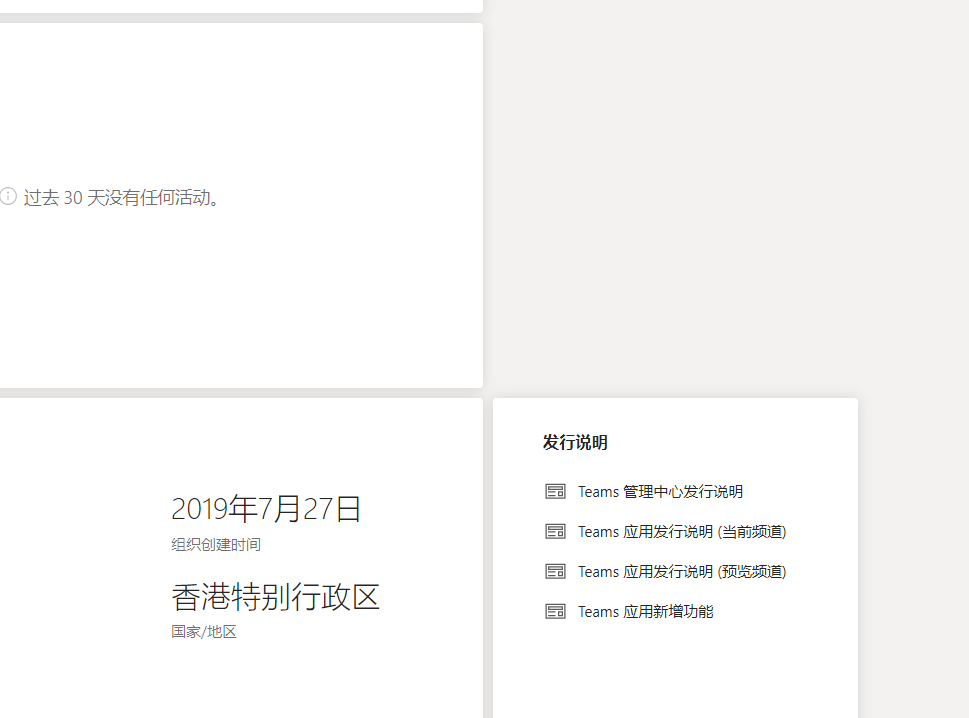Screen dimensions: 969x718
Task: Open Teams 应用发行说明 (预览频道) link
Action: click(682, 572)
